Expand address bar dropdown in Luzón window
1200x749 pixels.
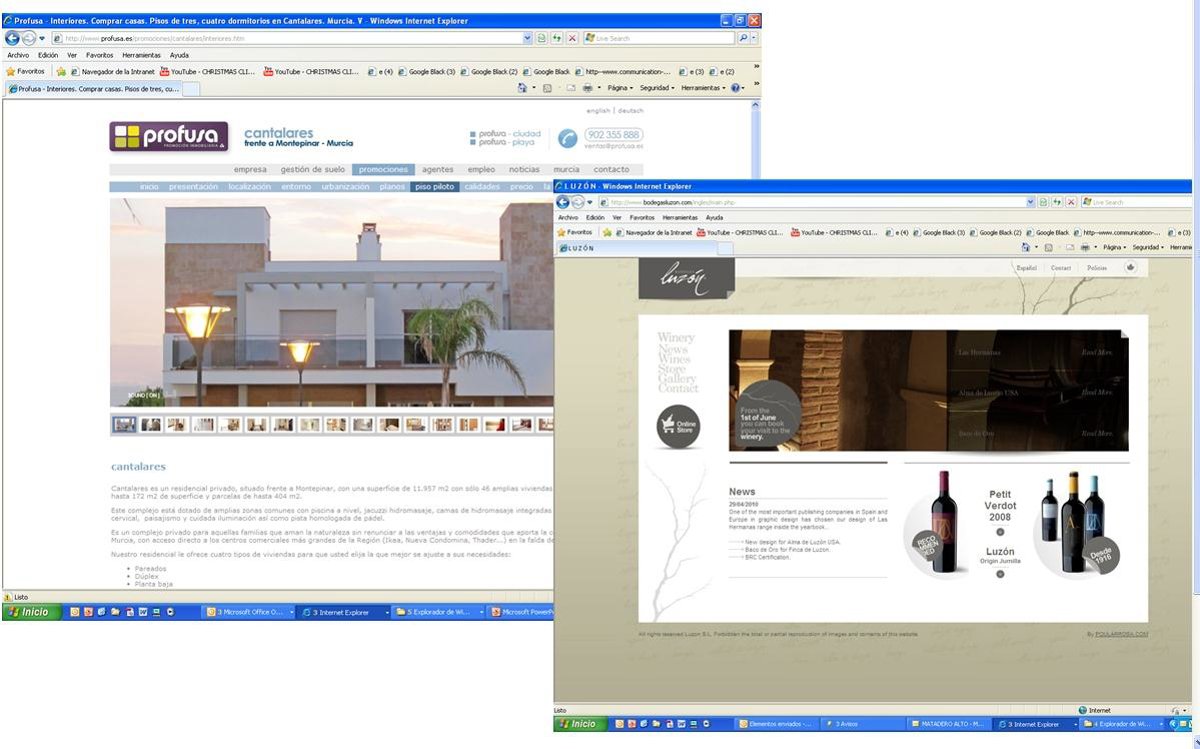coord(1031,202)
